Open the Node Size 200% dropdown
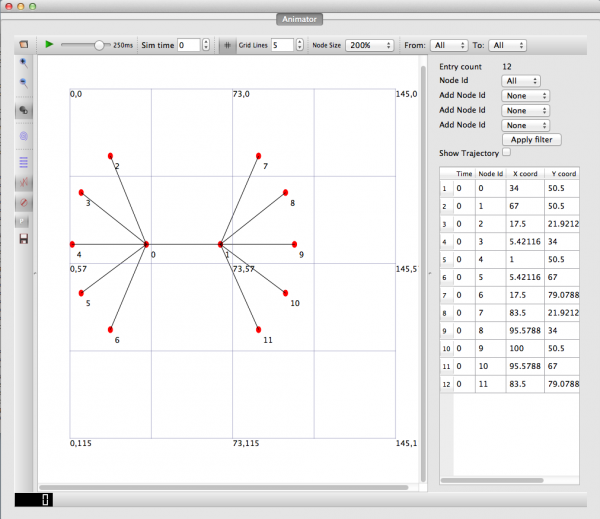This screenshot has width=600, height=519. point(369,45)
